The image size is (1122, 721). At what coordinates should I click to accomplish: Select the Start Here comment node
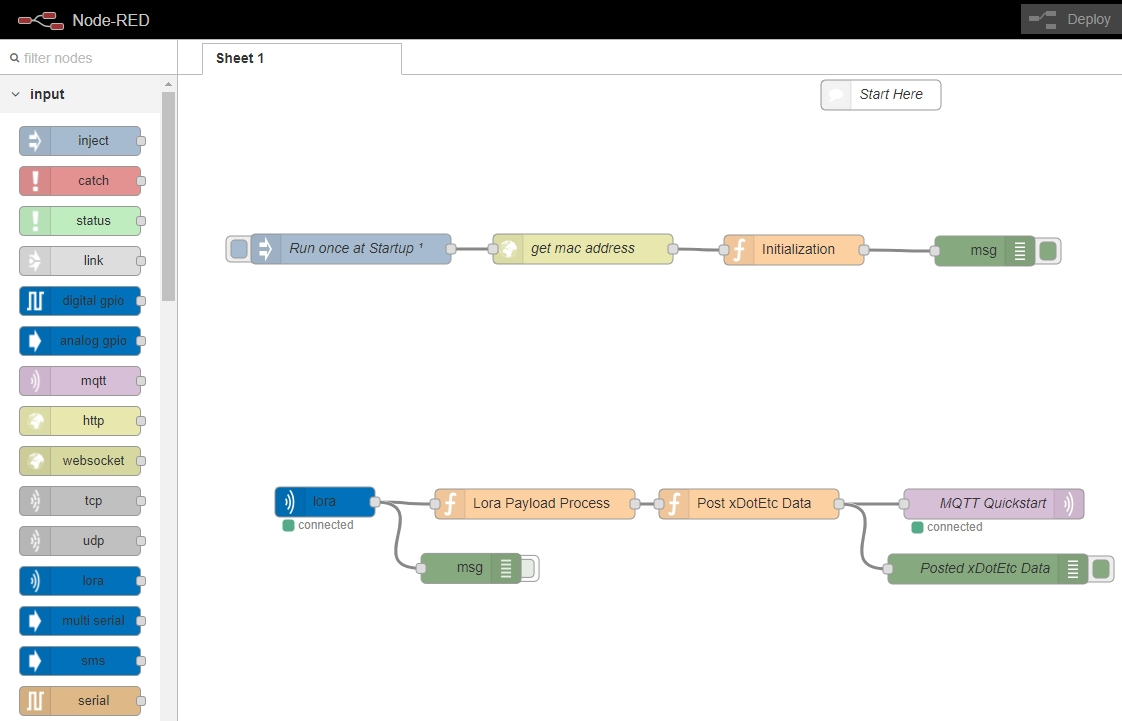(x=881, y=95)
